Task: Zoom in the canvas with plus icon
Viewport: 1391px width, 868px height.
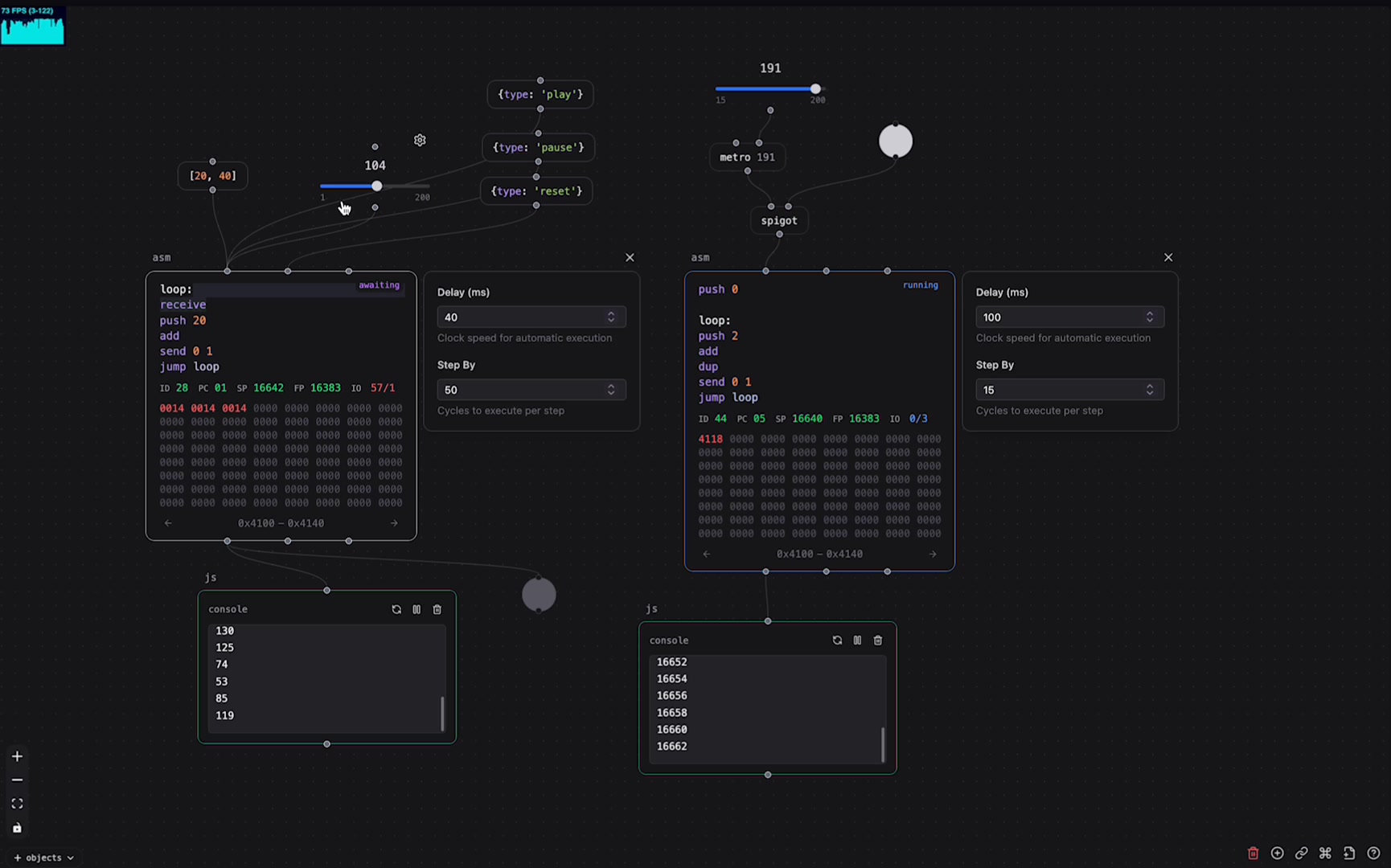Action: click(x=17, y=756)
